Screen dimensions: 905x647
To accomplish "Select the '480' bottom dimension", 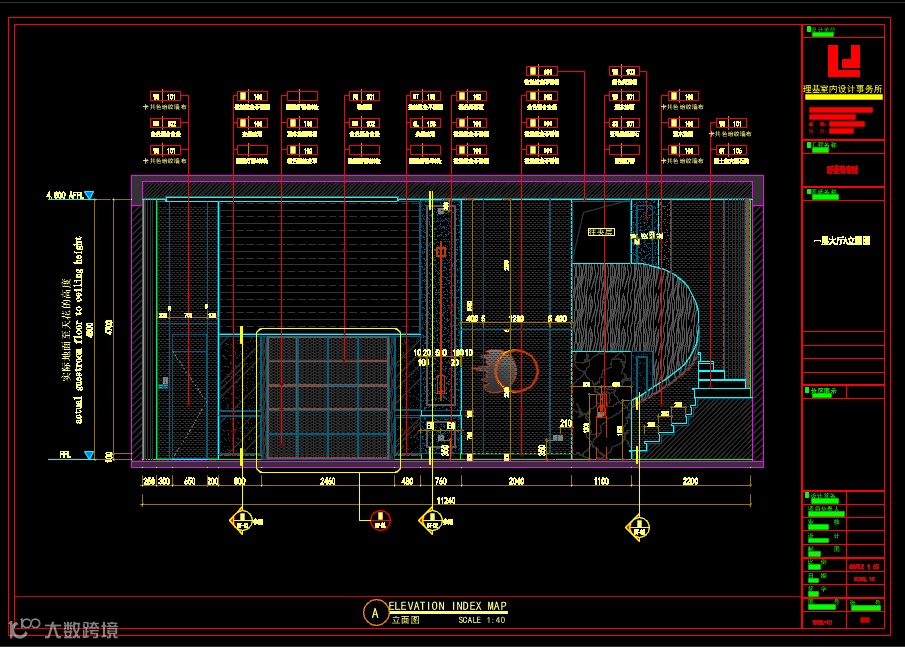I will [407, 481].
